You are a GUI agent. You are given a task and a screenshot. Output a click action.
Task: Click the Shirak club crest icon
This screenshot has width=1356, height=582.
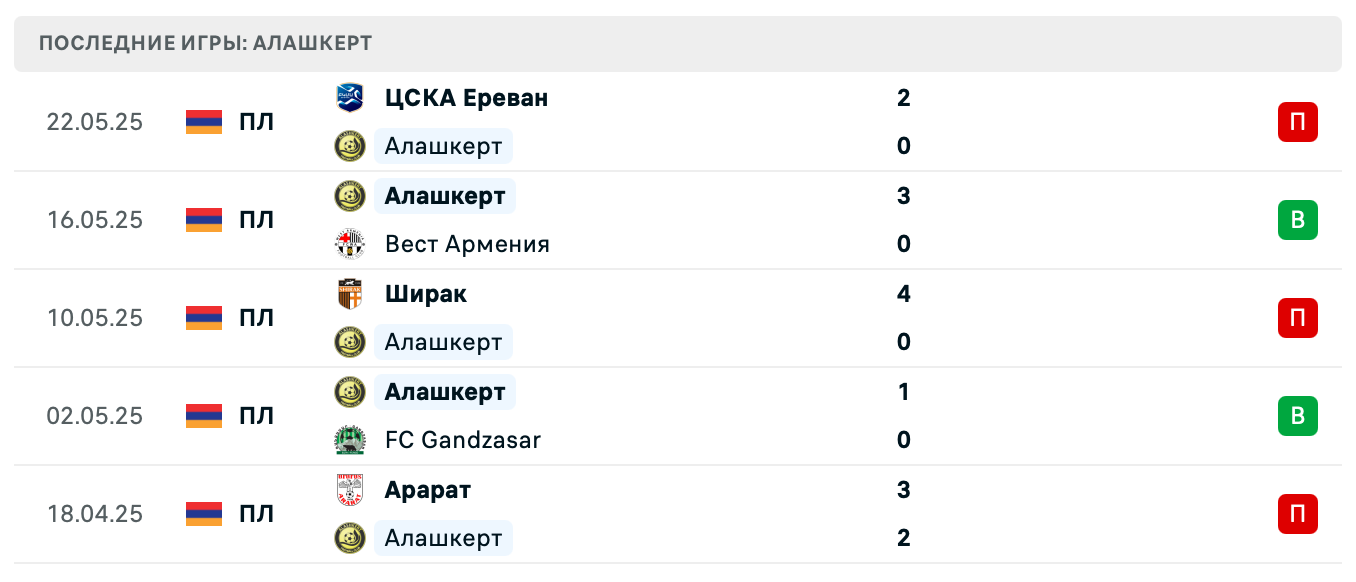(350, 294)
